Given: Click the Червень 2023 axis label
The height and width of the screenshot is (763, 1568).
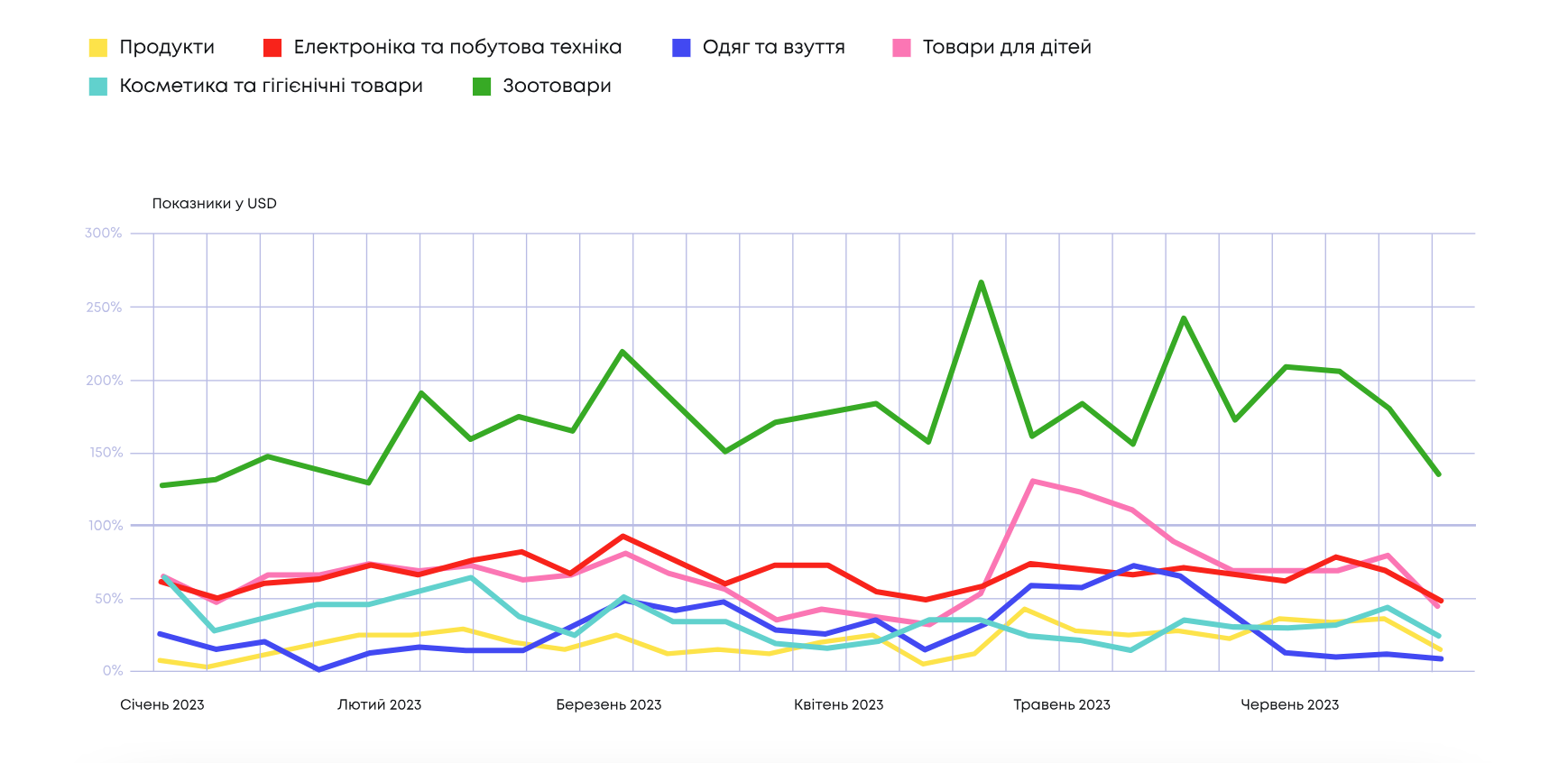Looking at the screenshot, I should [1289, 704].
